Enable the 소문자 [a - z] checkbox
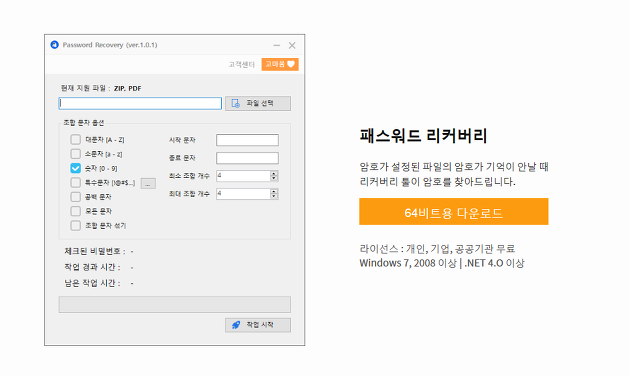This screenshot has width=630, height=376. pyautogui.click(x=76, y=154)
